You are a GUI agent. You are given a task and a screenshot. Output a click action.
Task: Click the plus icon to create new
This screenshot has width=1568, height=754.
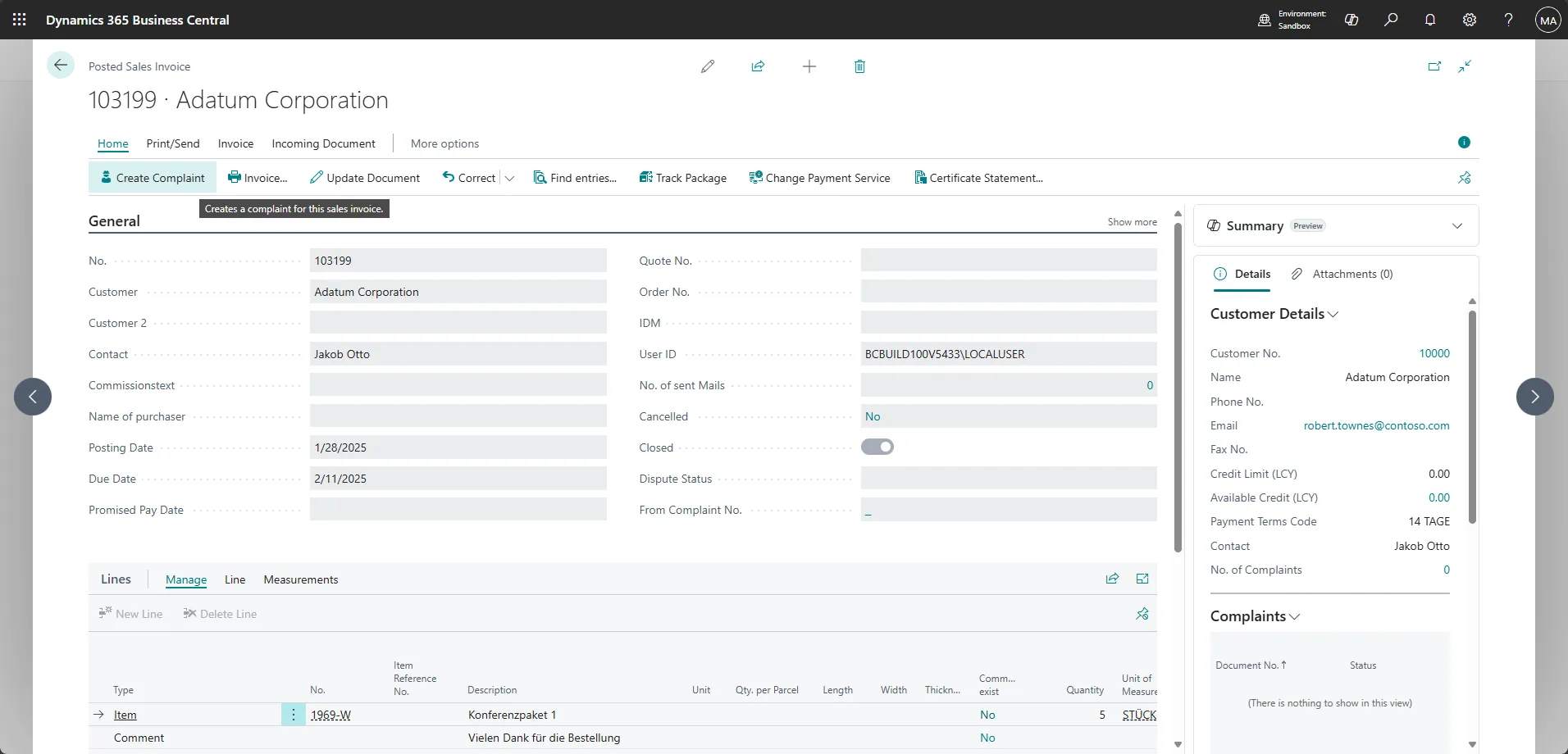[809, 66]
